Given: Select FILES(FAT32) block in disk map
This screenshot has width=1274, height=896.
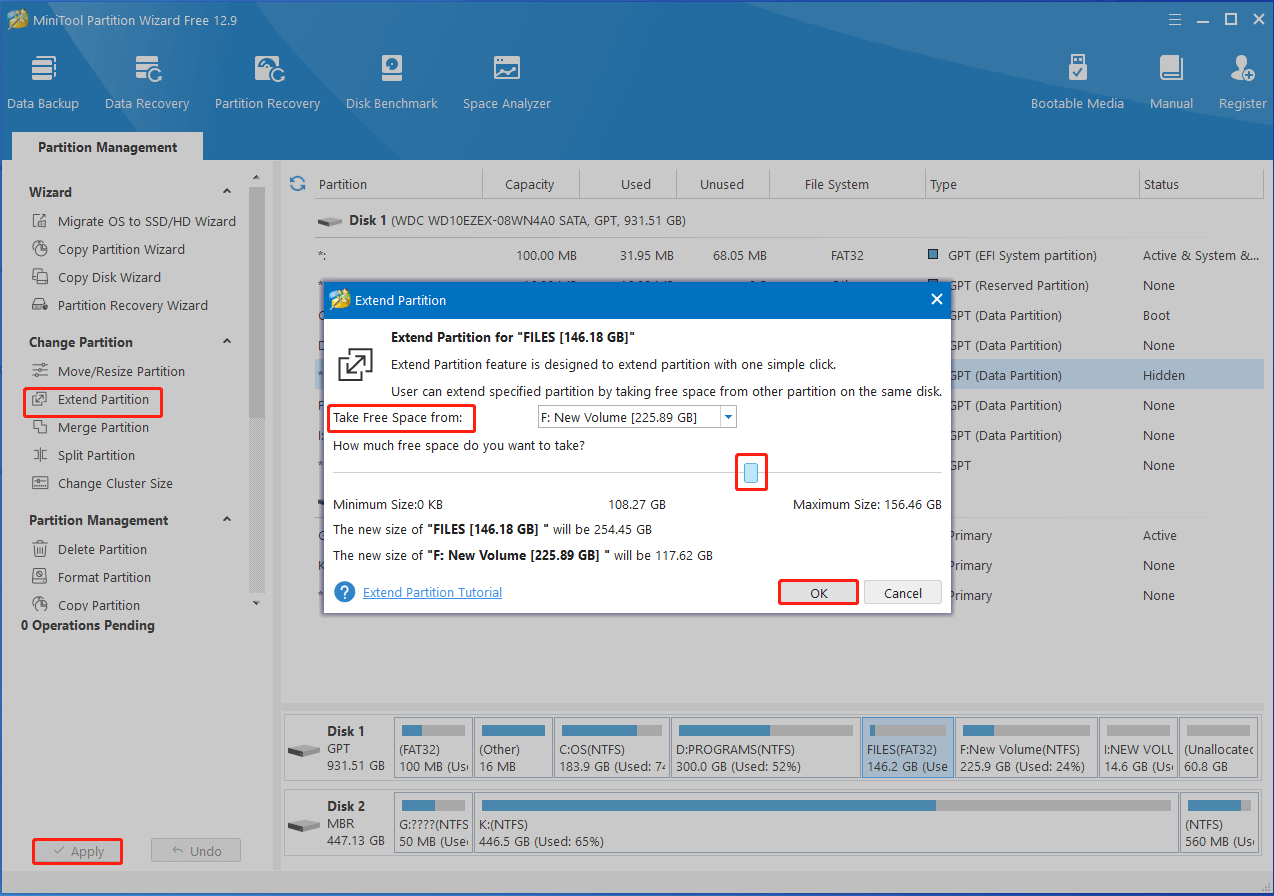Looking at the screenshot, I should 907,747.
